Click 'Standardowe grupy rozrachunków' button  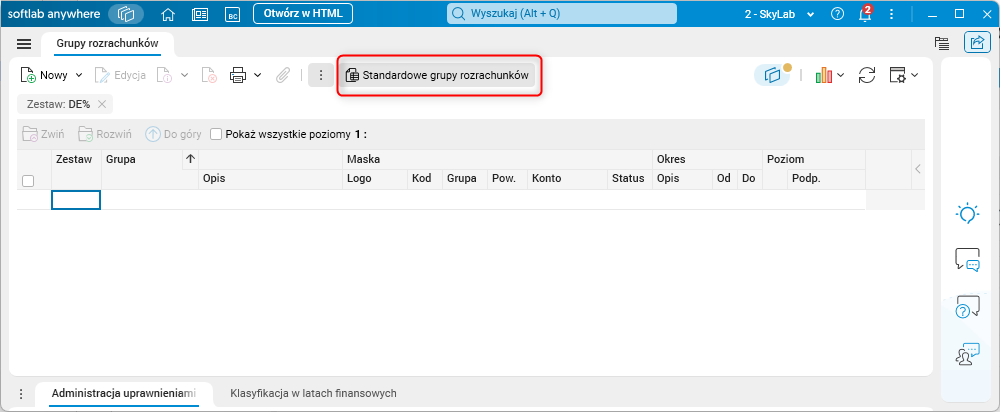tap(438, 75)
